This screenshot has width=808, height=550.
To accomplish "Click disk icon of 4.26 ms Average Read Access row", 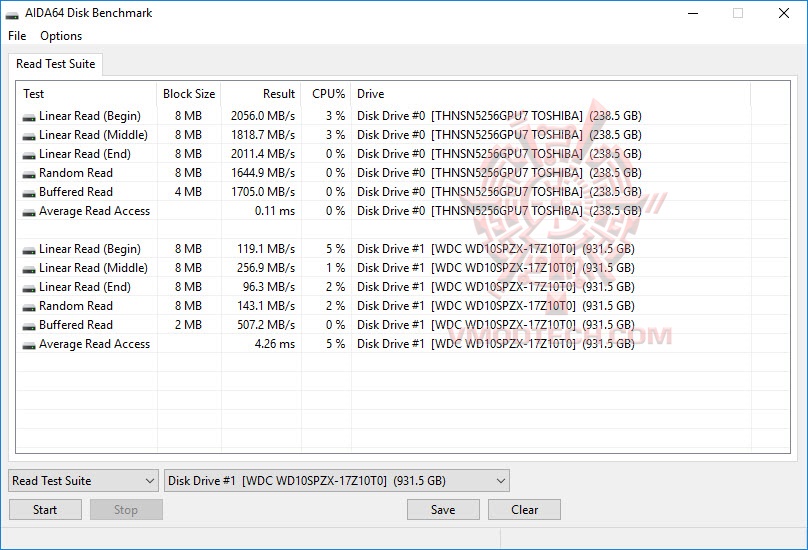I will point(29,346).
